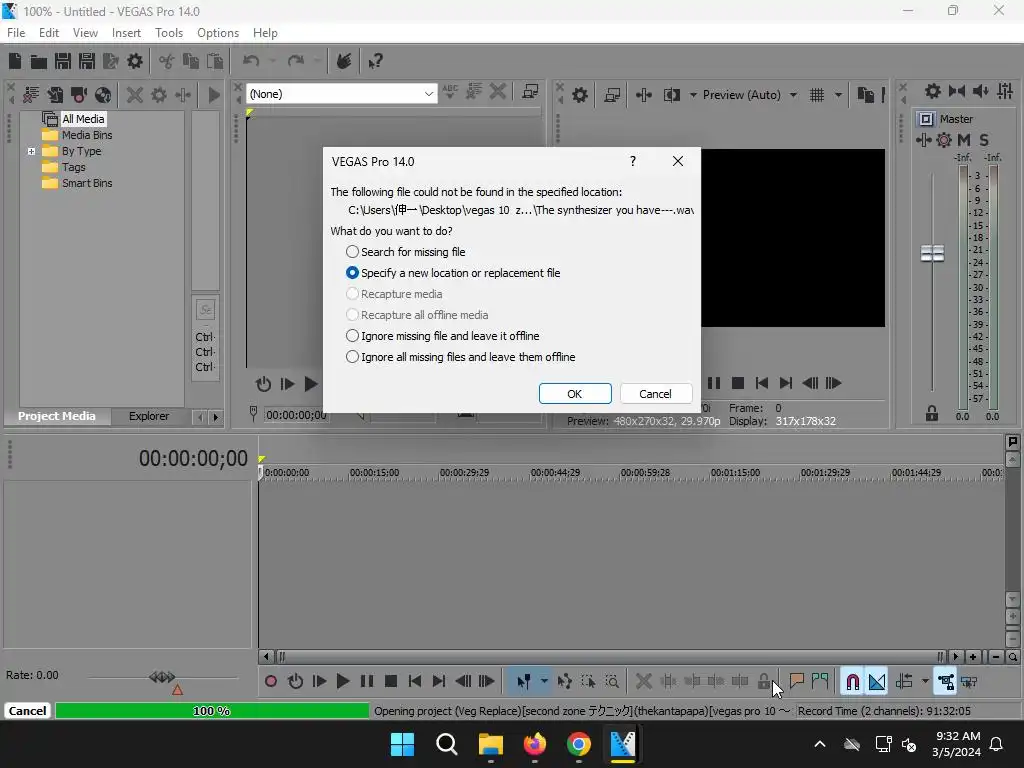This screenshot has width=1024, height=768.
Task: Select the Zoom Edit tool magnifier icon
Action: [x=612, y=682]
